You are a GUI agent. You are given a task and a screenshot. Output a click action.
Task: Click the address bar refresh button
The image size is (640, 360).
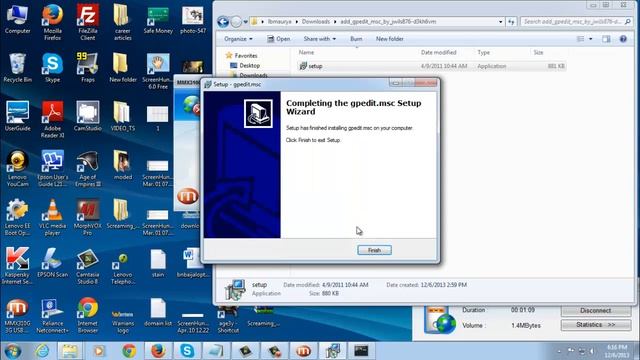pos(511,22)
